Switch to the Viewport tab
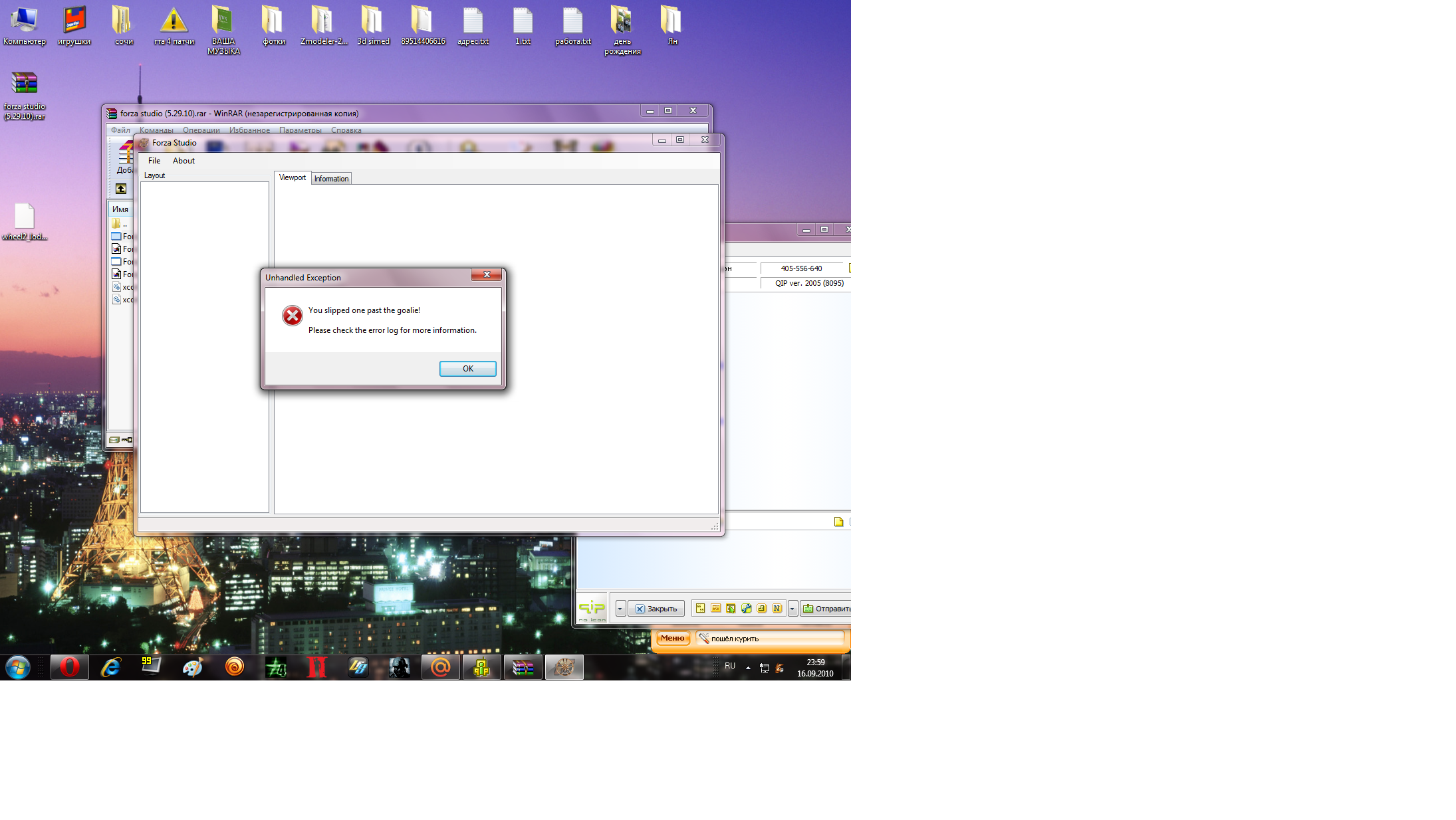This screenshot has height=820, width=1456. point(293,177)
